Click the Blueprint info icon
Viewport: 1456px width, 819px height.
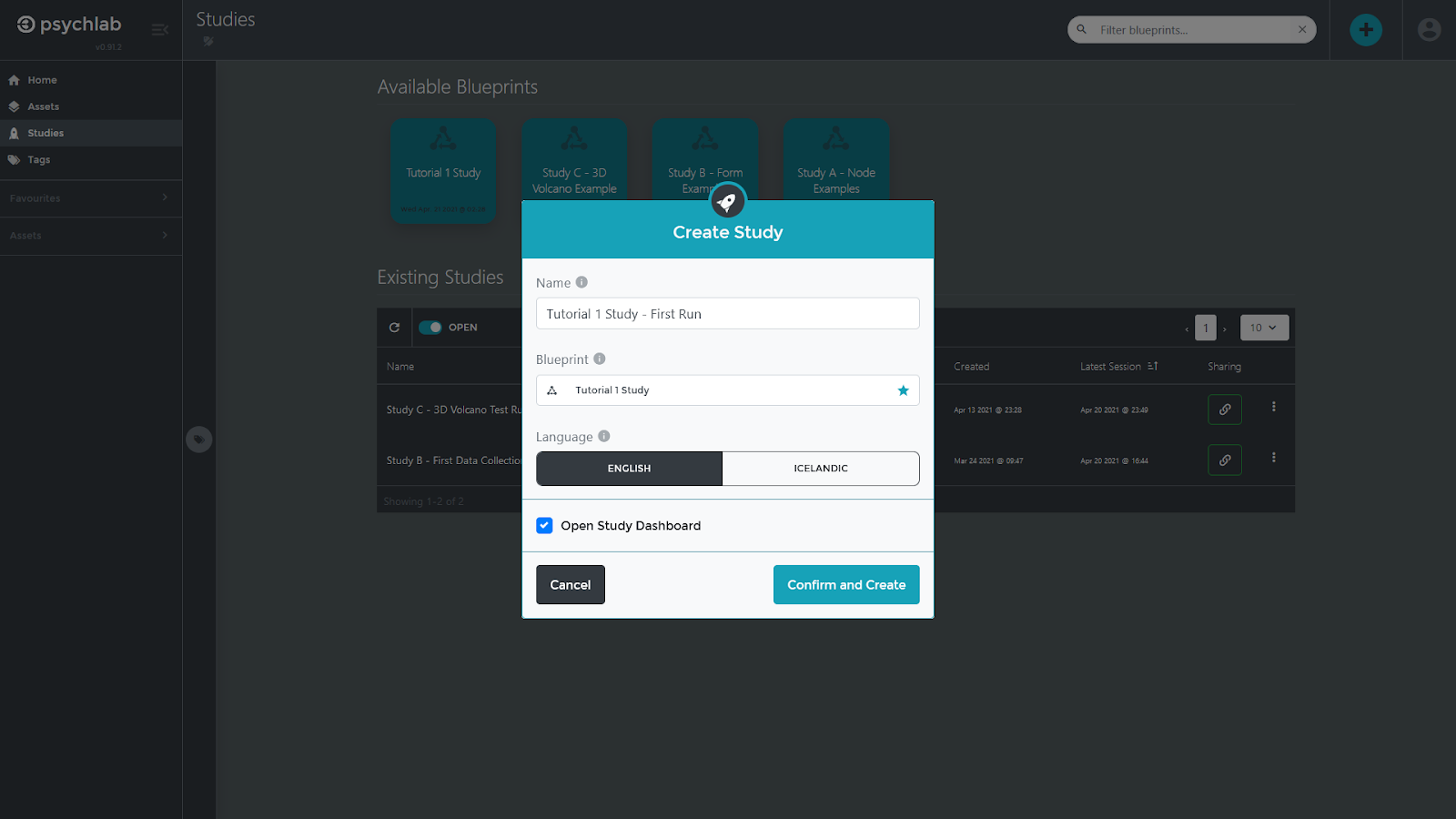point(600,359)
